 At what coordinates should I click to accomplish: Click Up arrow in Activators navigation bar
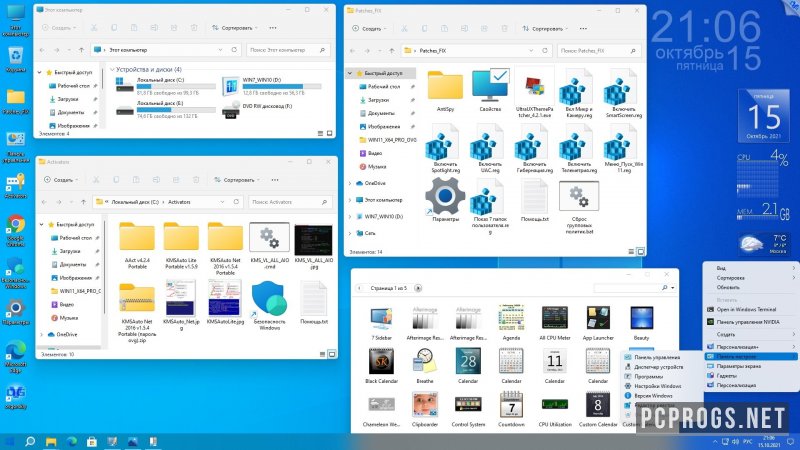tap(83, 202)
